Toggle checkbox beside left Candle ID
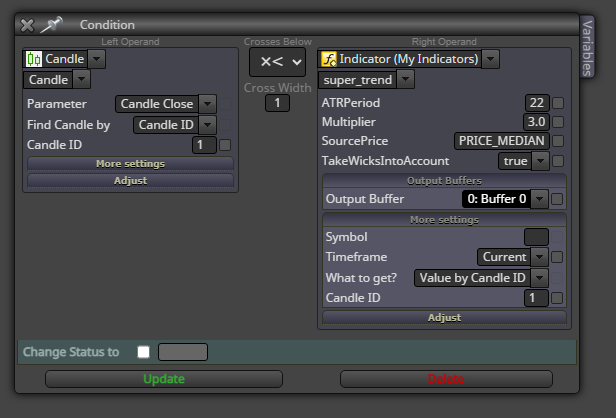This screenshot has height=418, width=616. tap(225, 145)
